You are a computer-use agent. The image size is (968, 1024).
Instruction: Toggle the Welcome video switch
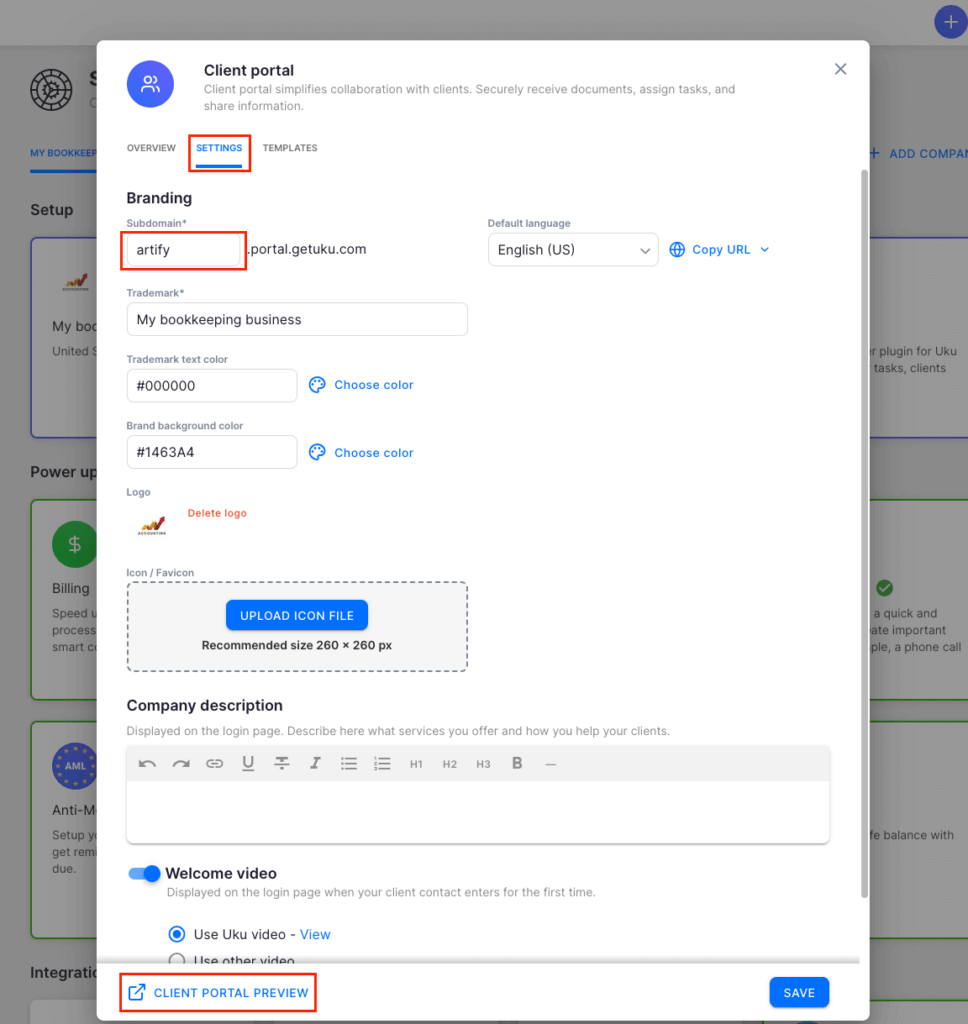tap(144, 874)
